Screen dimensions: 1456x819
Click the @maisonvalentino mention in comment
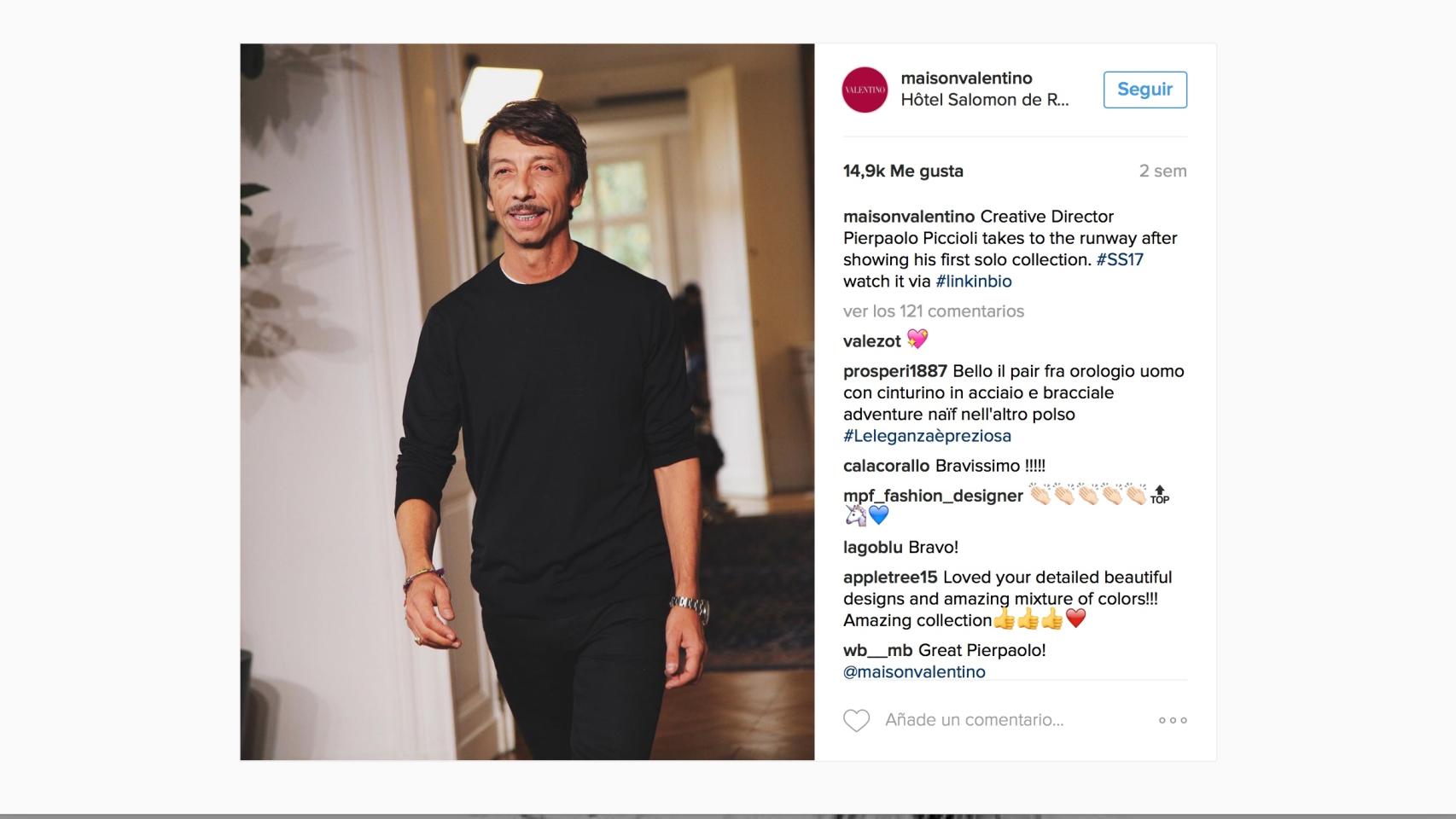pyautogui.click(x=914, y=672)
